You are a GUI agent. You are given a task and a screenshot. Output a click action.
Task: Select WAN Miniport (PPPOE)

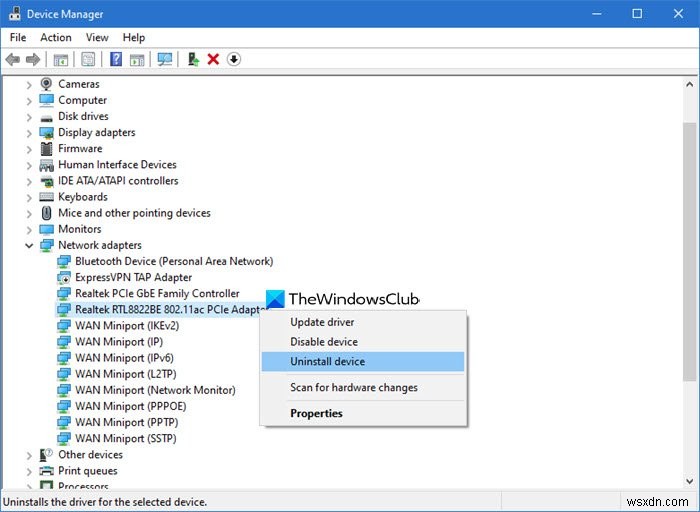[131, 406]
